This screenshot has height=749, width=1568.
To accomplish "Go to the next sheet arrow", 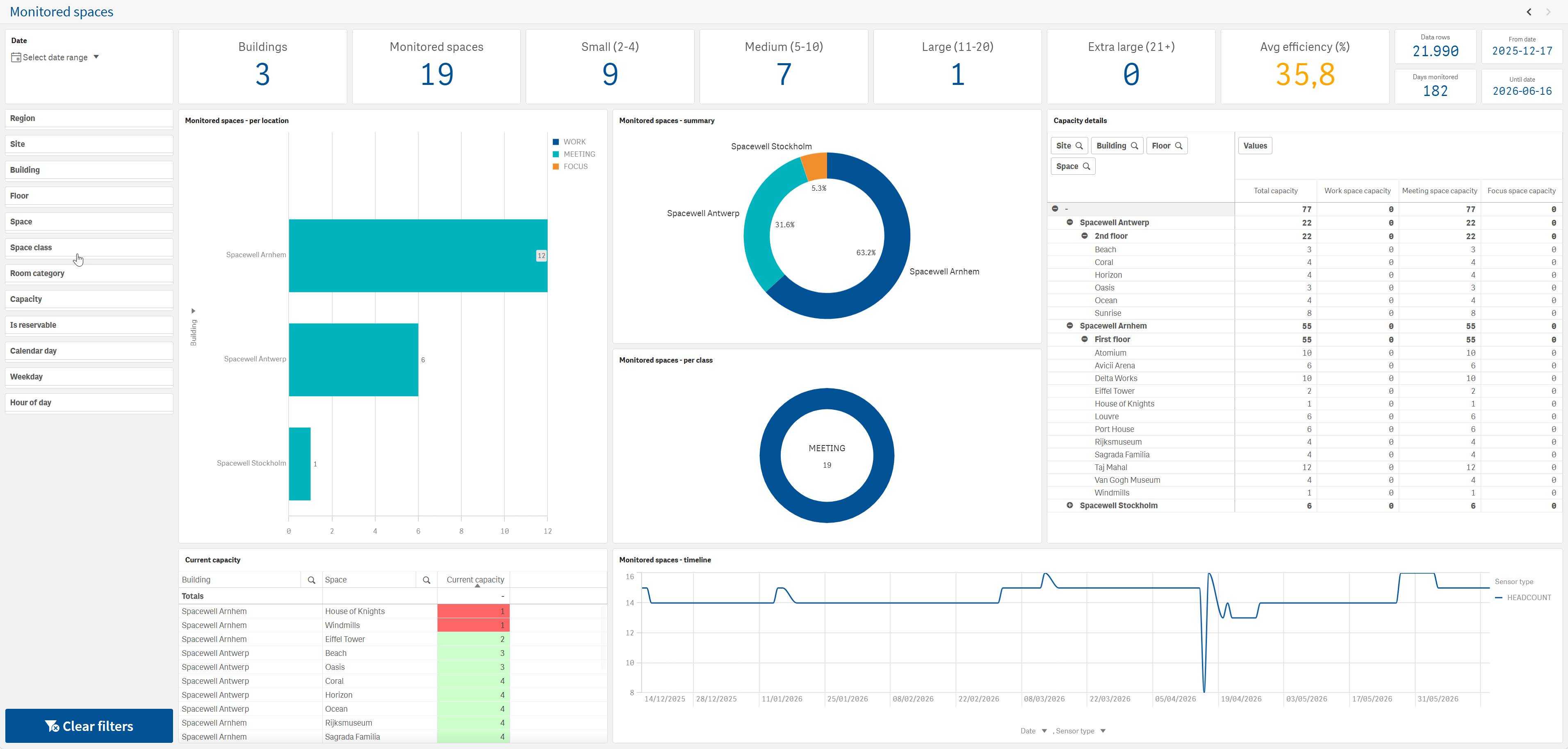I will click(1548, 11).
